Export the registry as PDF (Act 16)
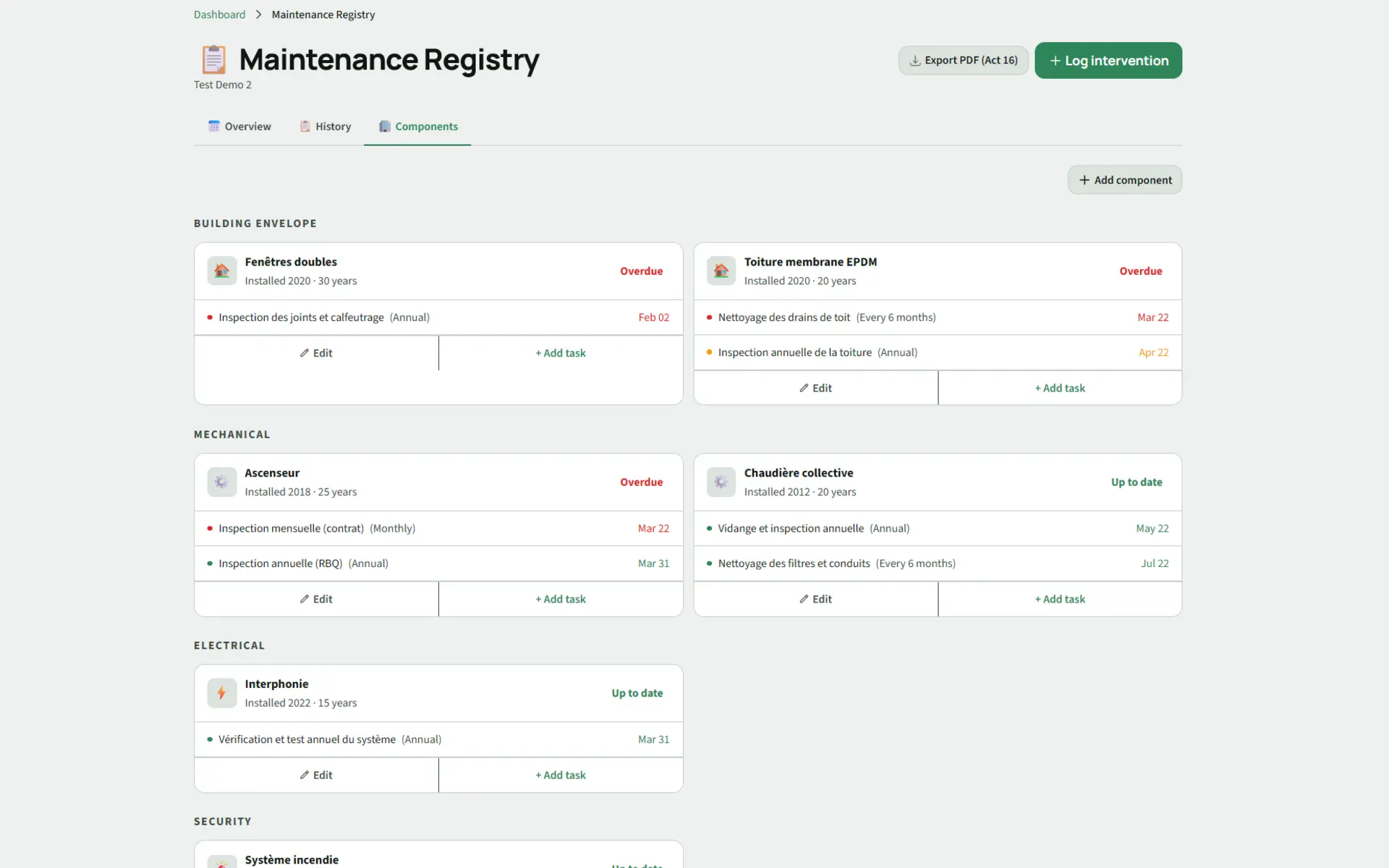The image size is (1389, 868). [x=963, y=60]
